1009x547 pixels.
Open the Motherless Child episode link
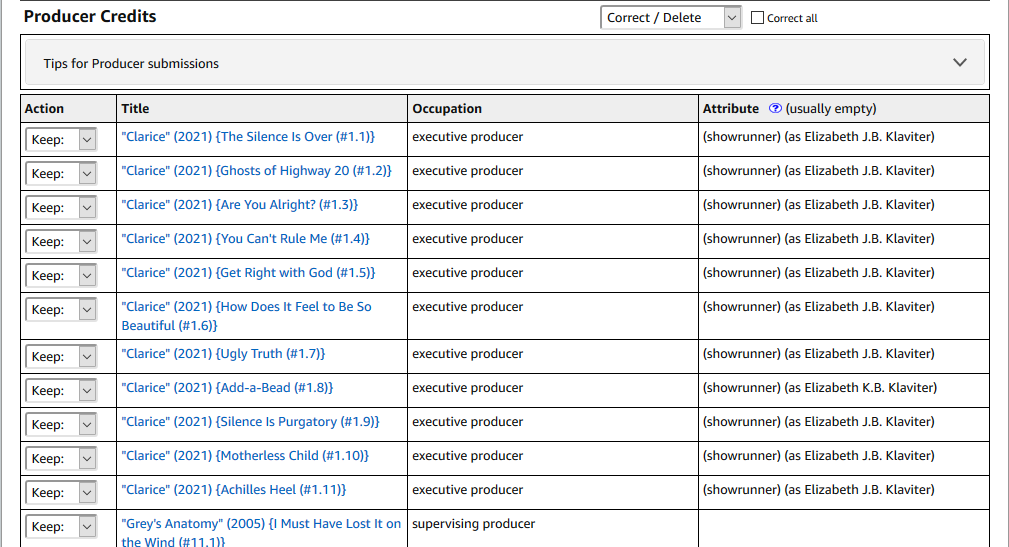coord(245,456)
